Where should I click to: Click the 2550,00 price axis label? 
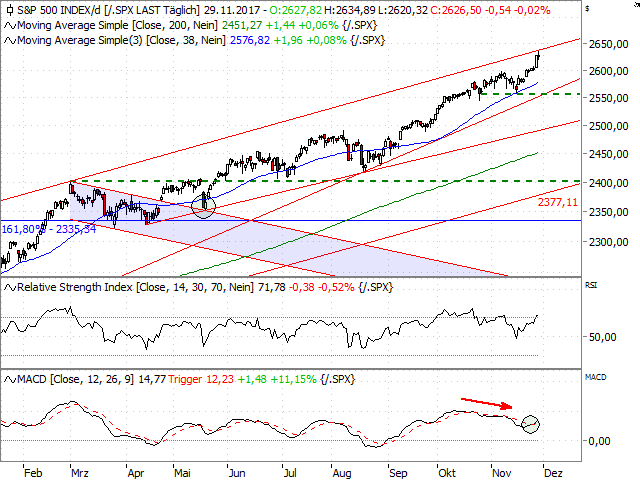[x=608, y=98]
